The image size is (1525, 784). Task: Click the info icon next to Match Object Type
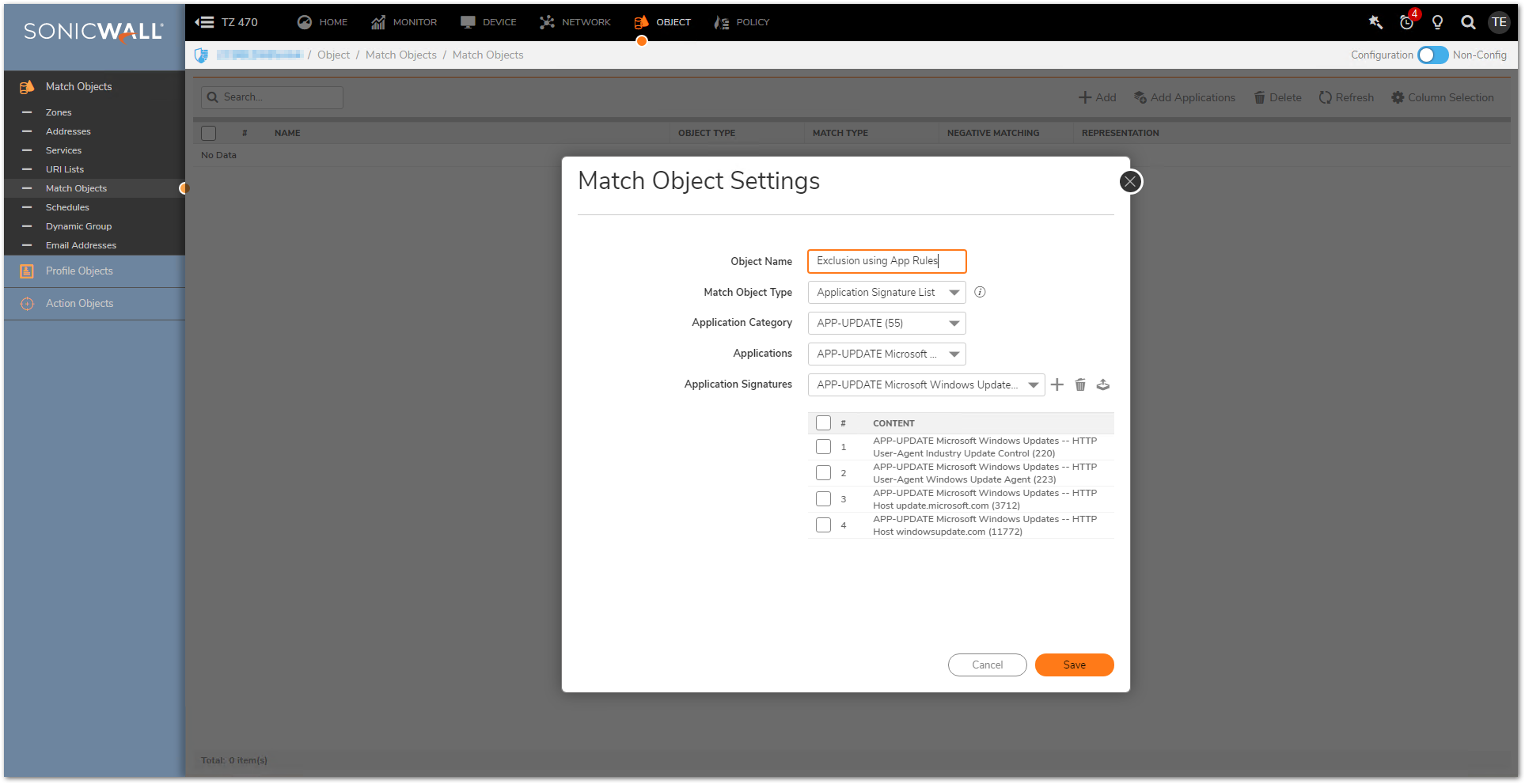tap(980, 293)
